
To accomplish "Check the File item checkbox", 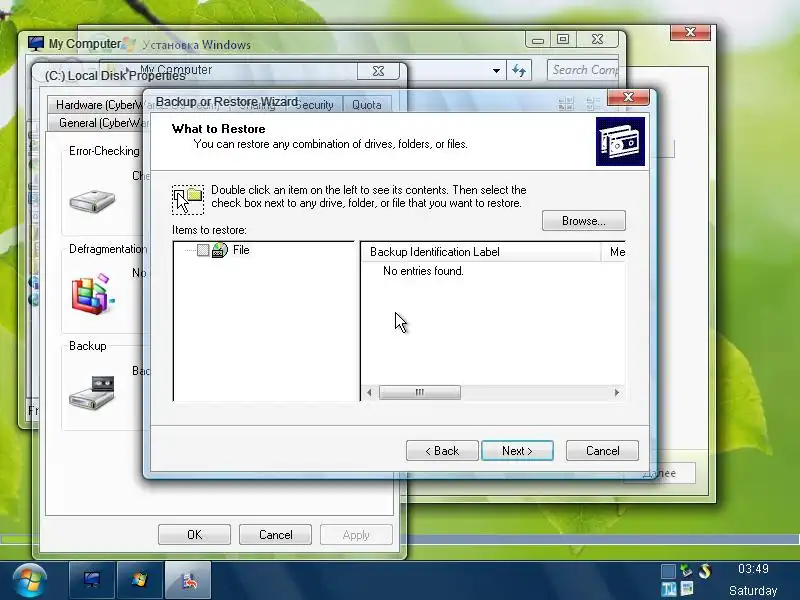I will [x=203, y=250].
